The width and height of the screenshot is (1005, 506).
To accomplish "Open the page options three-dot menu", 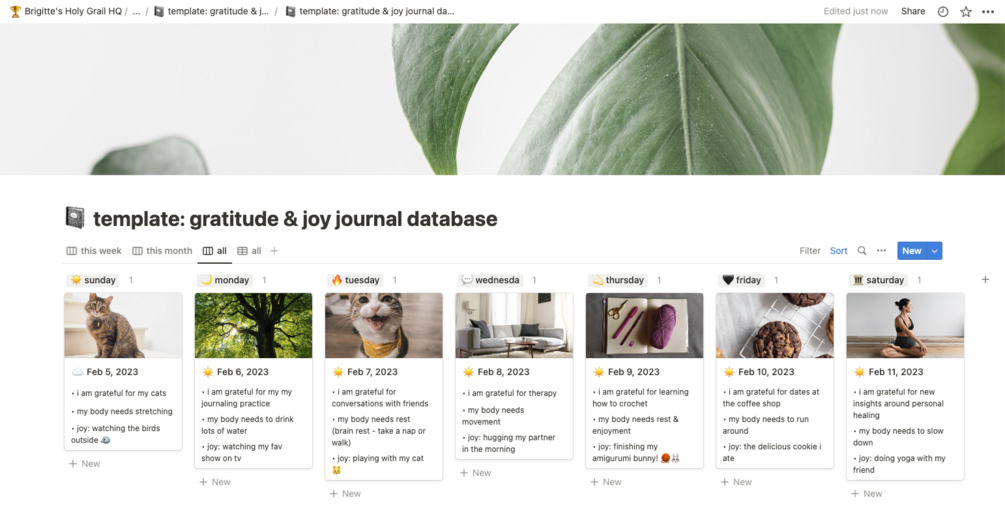I will [x=988, y=12].
